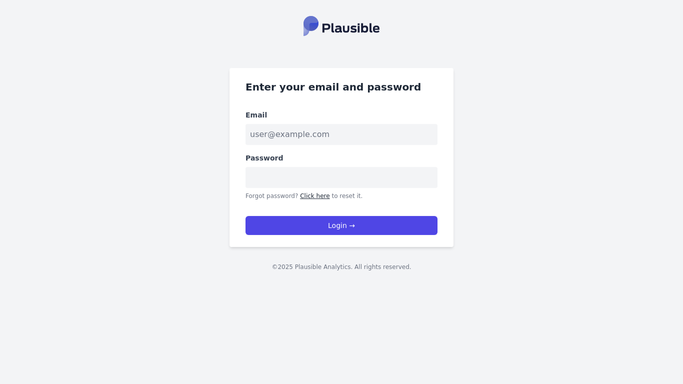Click the 'Forgot password?' text

coord(272,196)
